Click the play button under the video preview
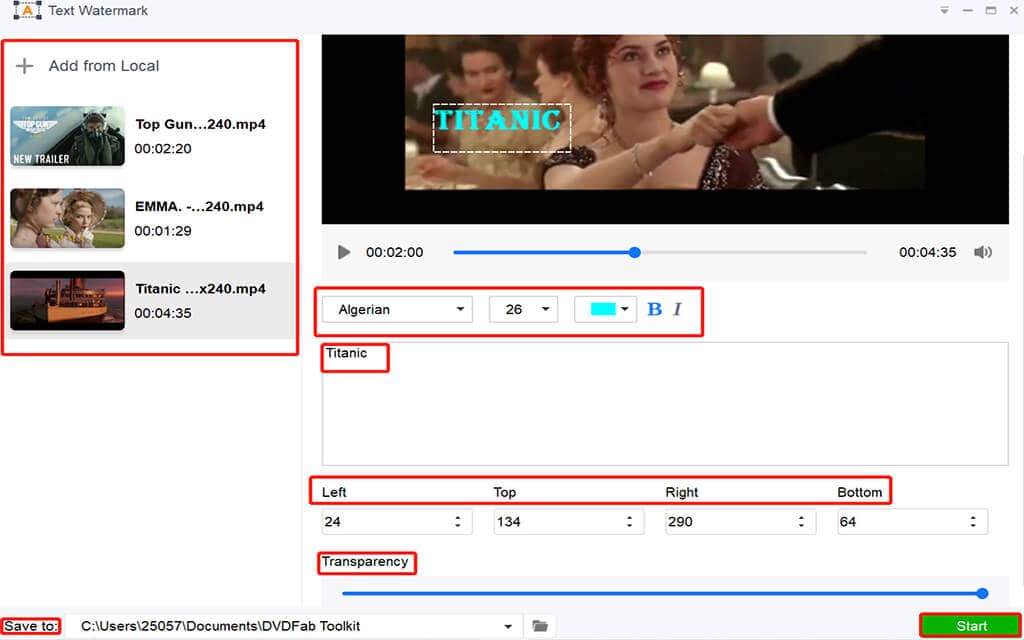 pos(344,252)
